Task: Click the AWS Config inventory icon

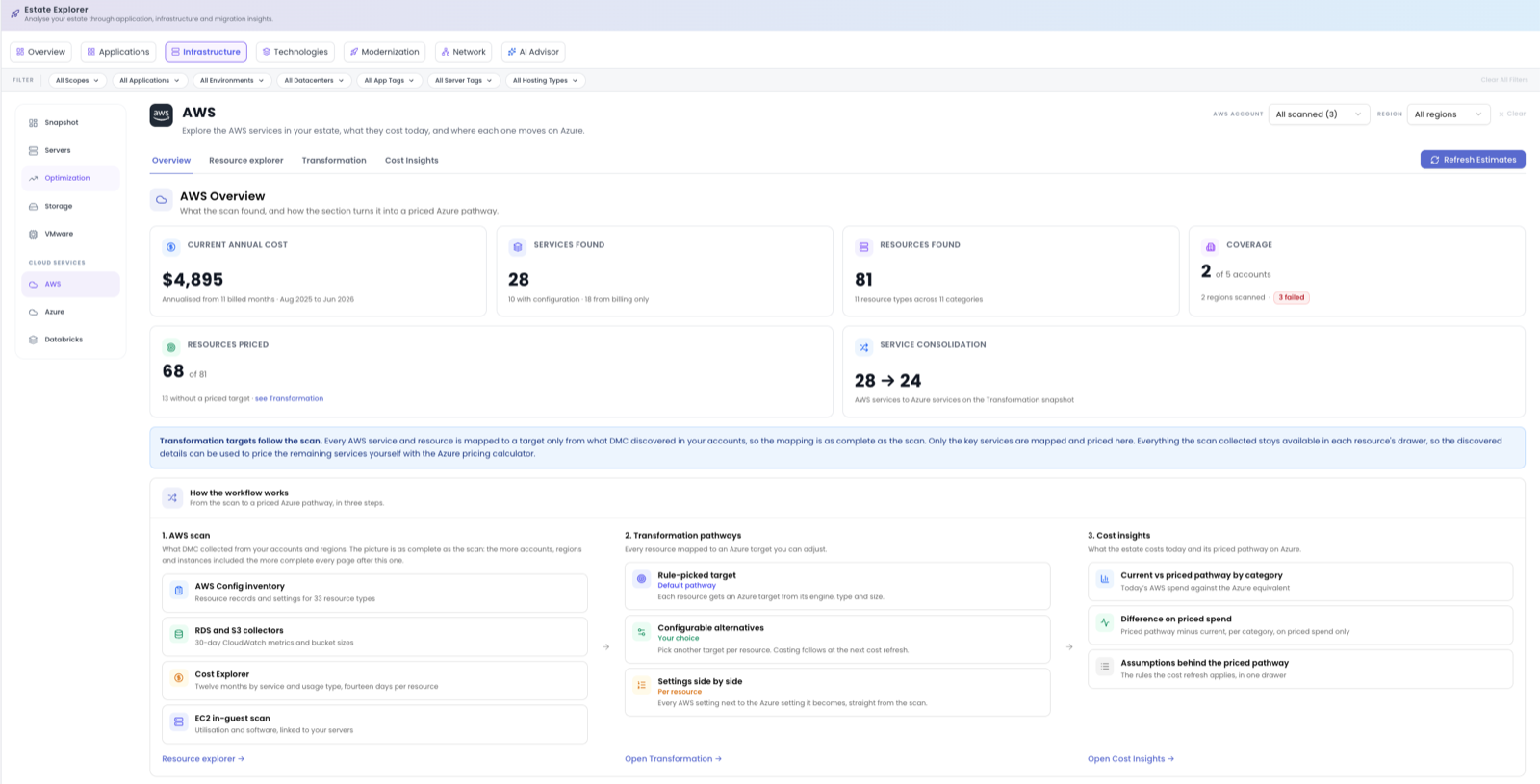Action: 178,591
